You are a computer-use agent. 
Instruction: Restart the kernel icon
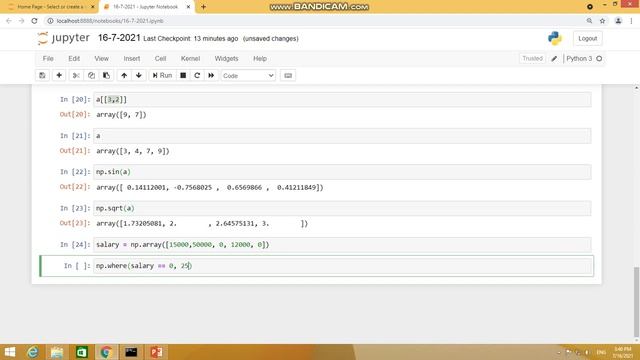click(x=197, y=76)
